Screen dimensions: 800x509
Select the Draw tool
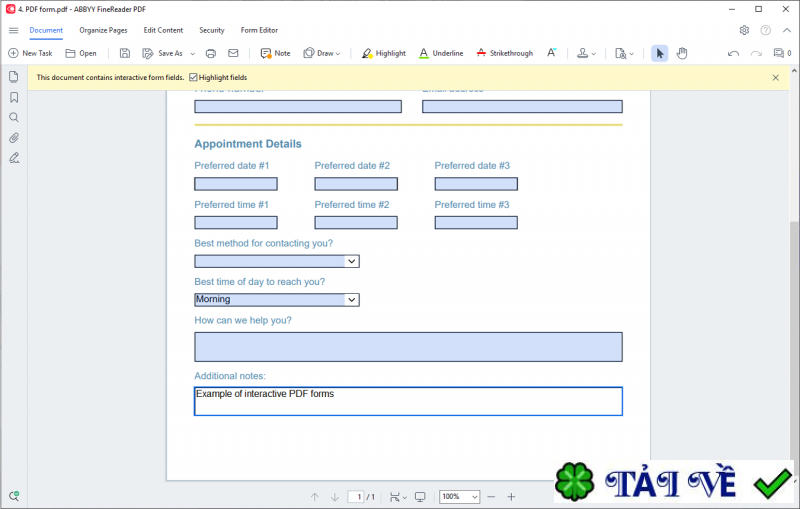coord(318,53)
